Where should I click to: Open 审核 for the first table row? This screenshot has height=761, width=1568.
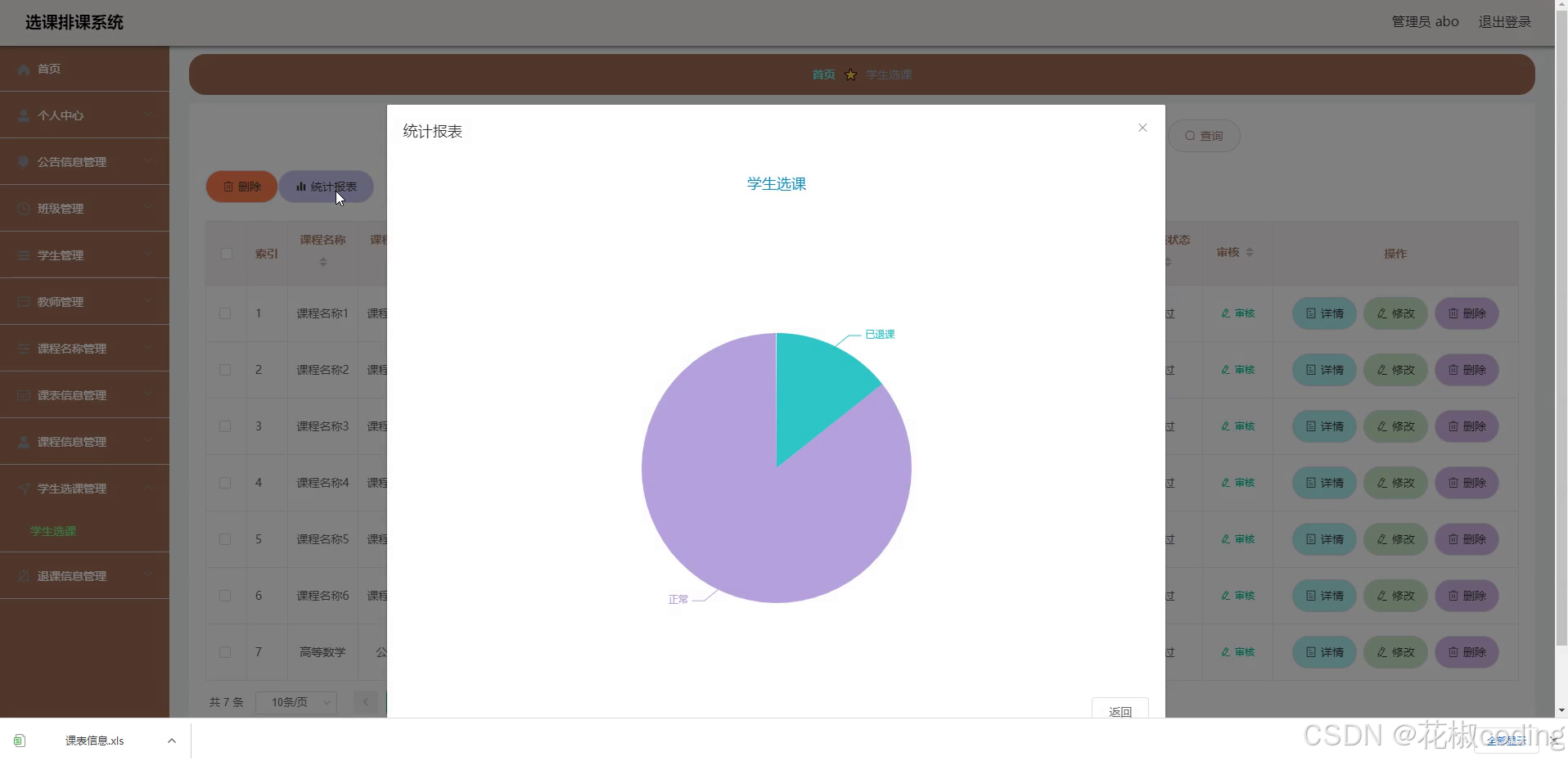coord(1238,313)
